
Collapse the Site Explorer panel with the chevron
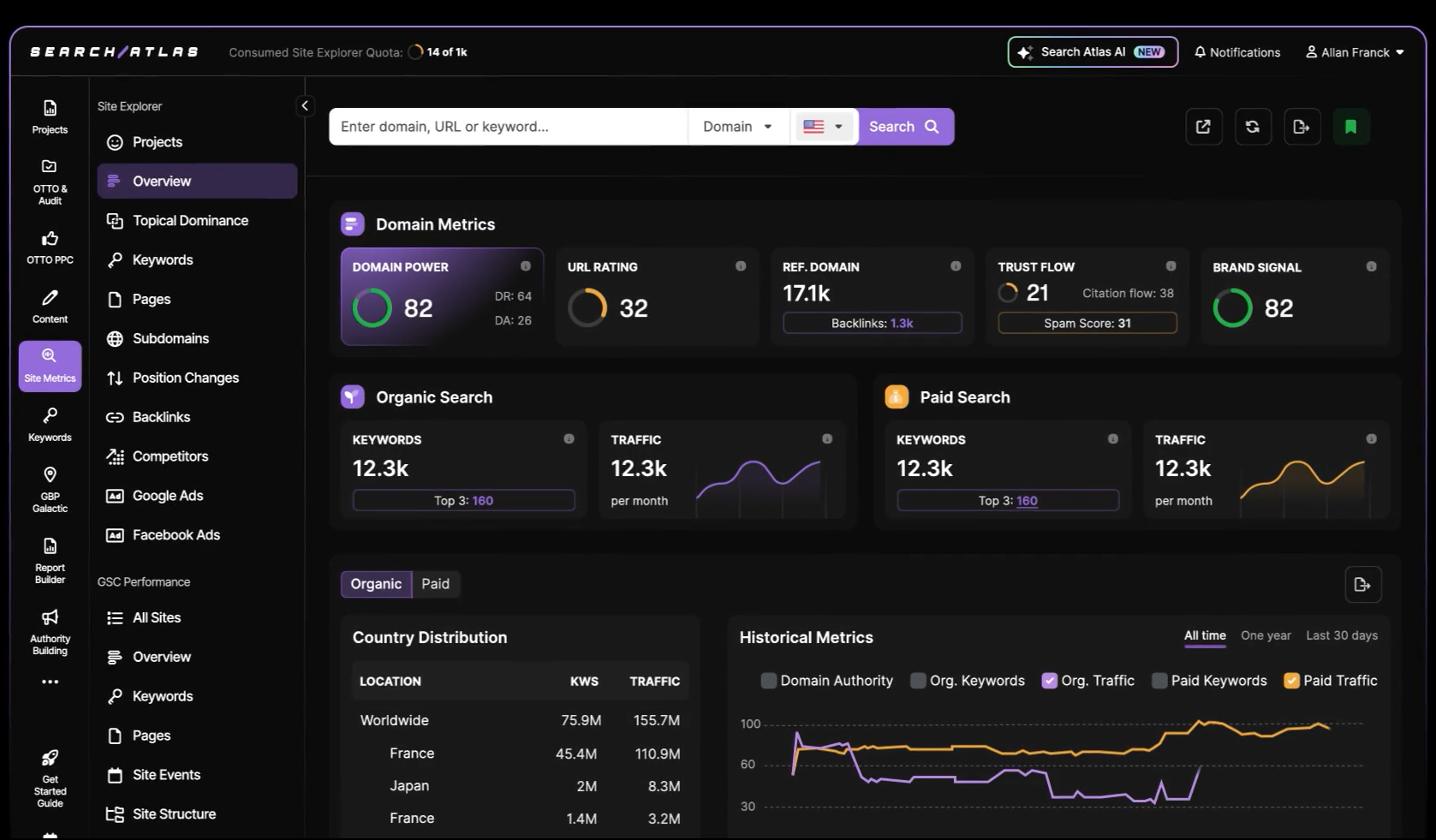pyautogui.click(x=305, y=105)
